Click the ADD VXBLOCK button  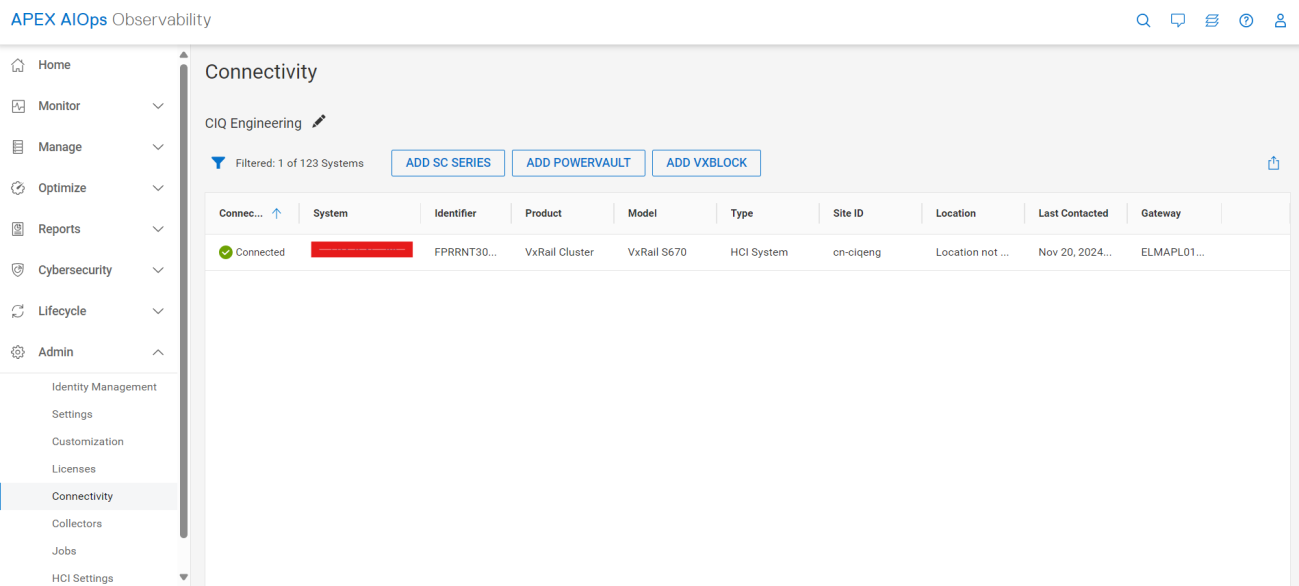point(706,163)
